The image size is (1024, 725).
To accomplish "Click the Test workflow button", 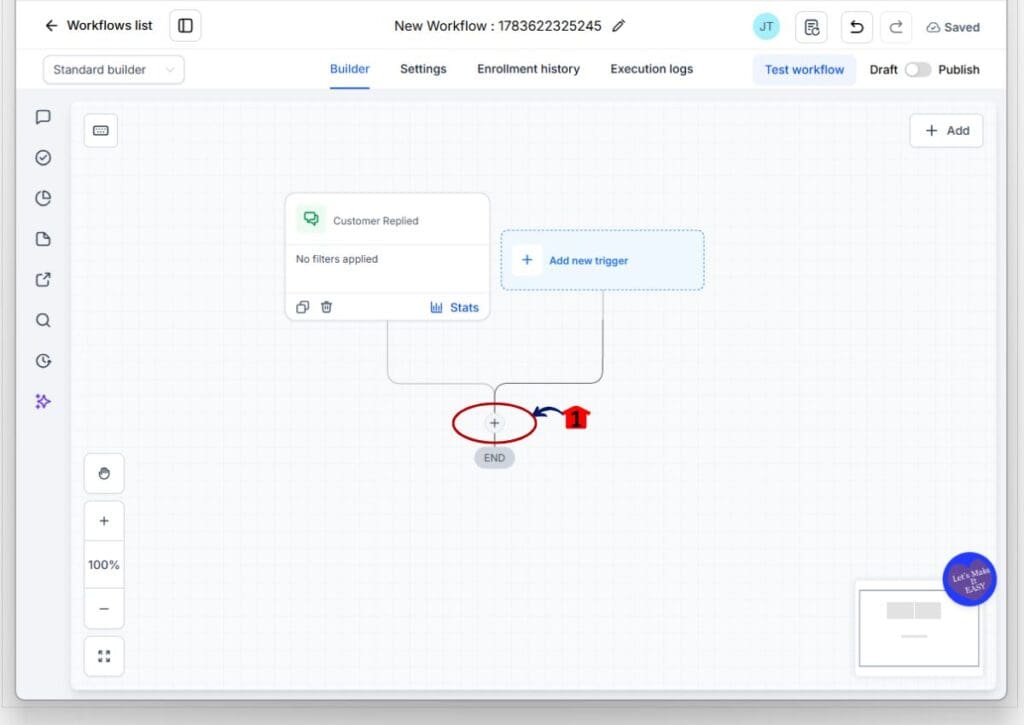I will 805,70.
